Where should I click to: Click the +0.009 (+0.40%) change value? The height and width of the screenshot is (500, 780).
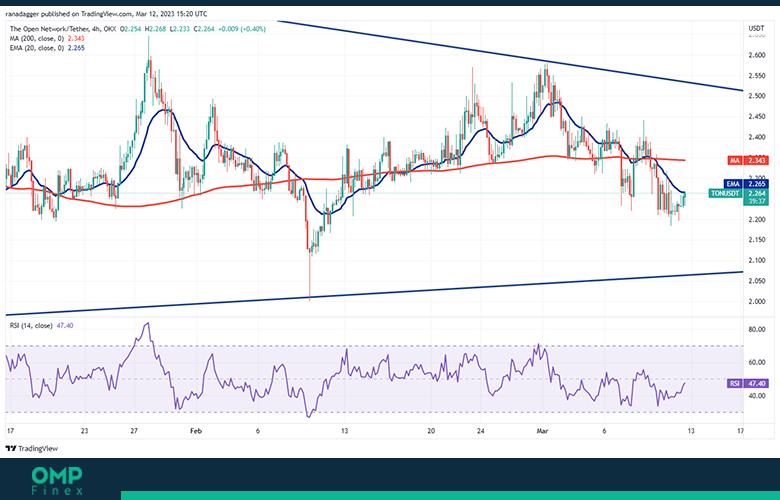click(x=242, y=29)
